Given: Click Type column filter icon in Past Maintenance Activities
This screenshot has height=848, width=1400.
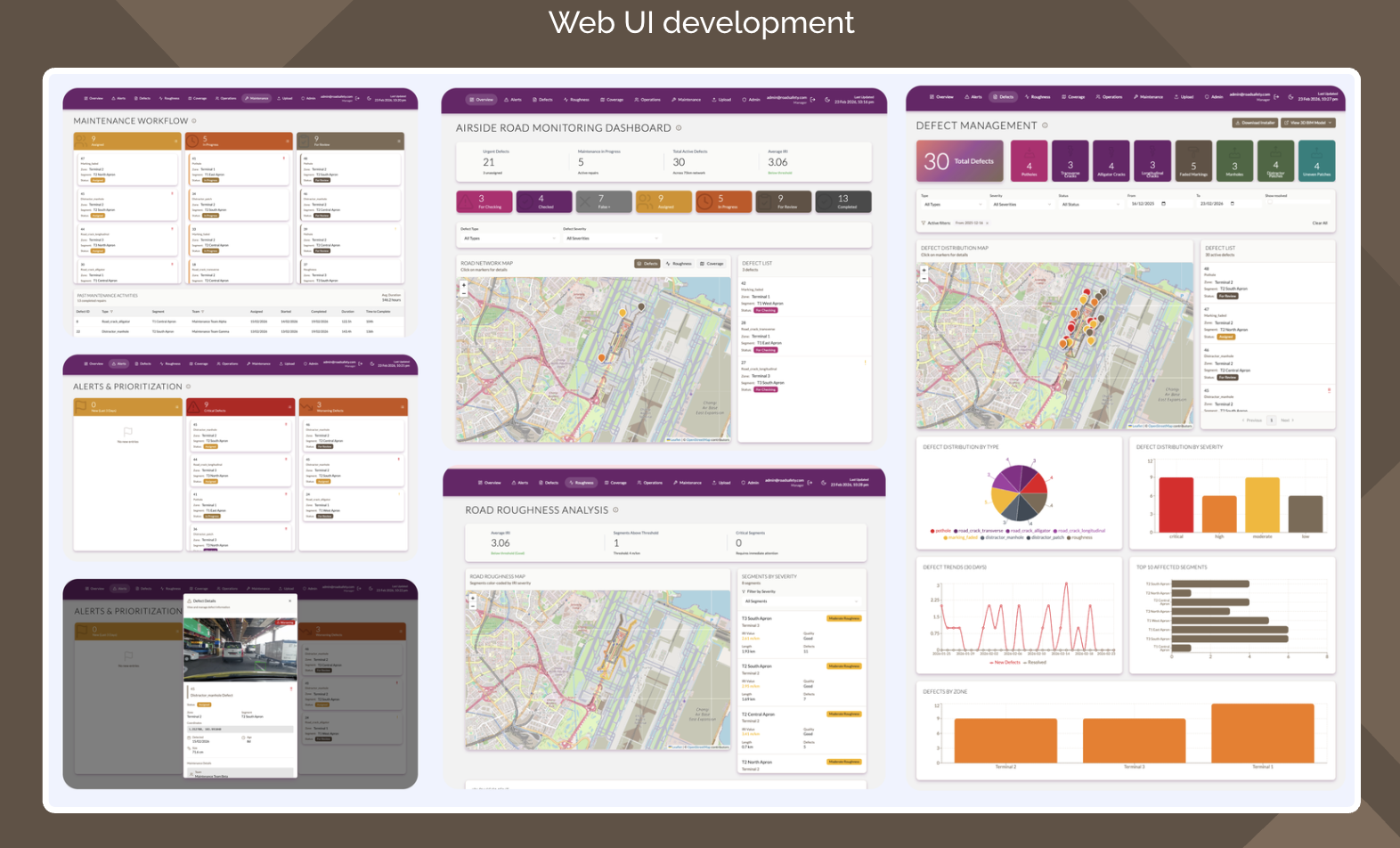Looking at the screenshot, I should point(110,312).
